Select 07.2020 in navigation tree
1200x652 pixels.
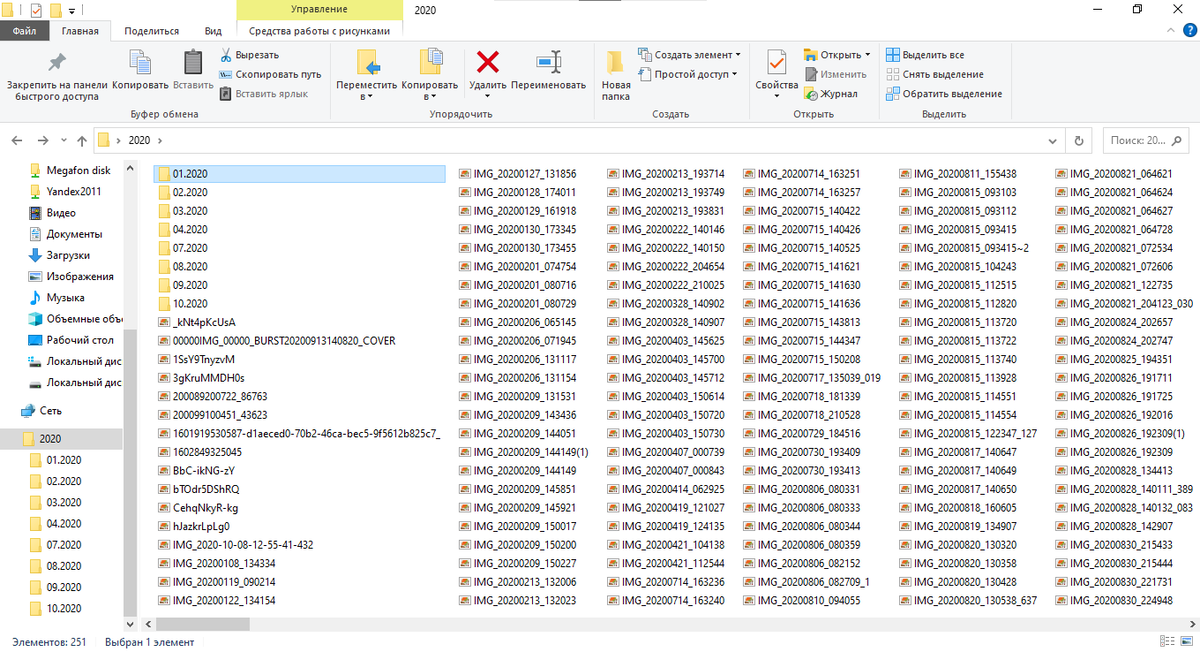[x=64, y=545]
